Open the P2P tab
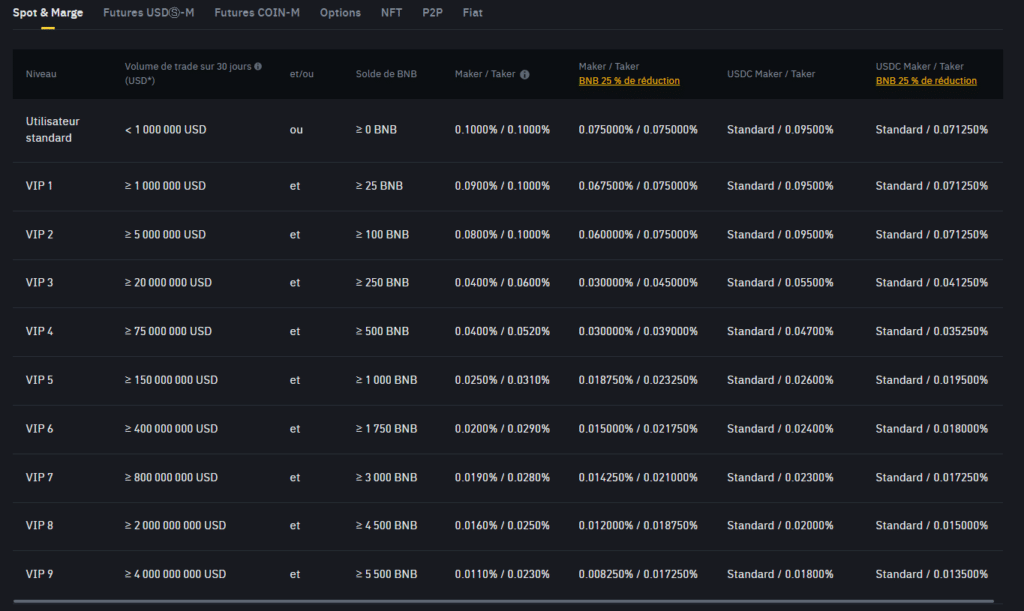Screen dimensions: 1024x611 (x=432, y=12)
